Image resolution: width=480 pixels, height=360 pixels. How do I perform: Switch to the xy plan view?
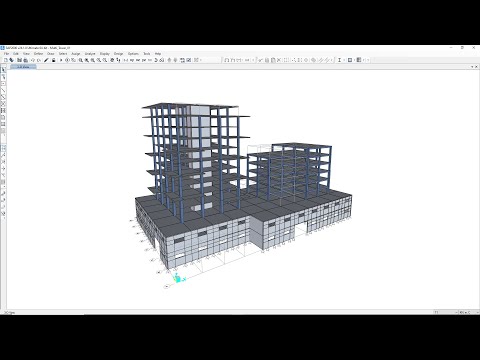tap(132, 60)
